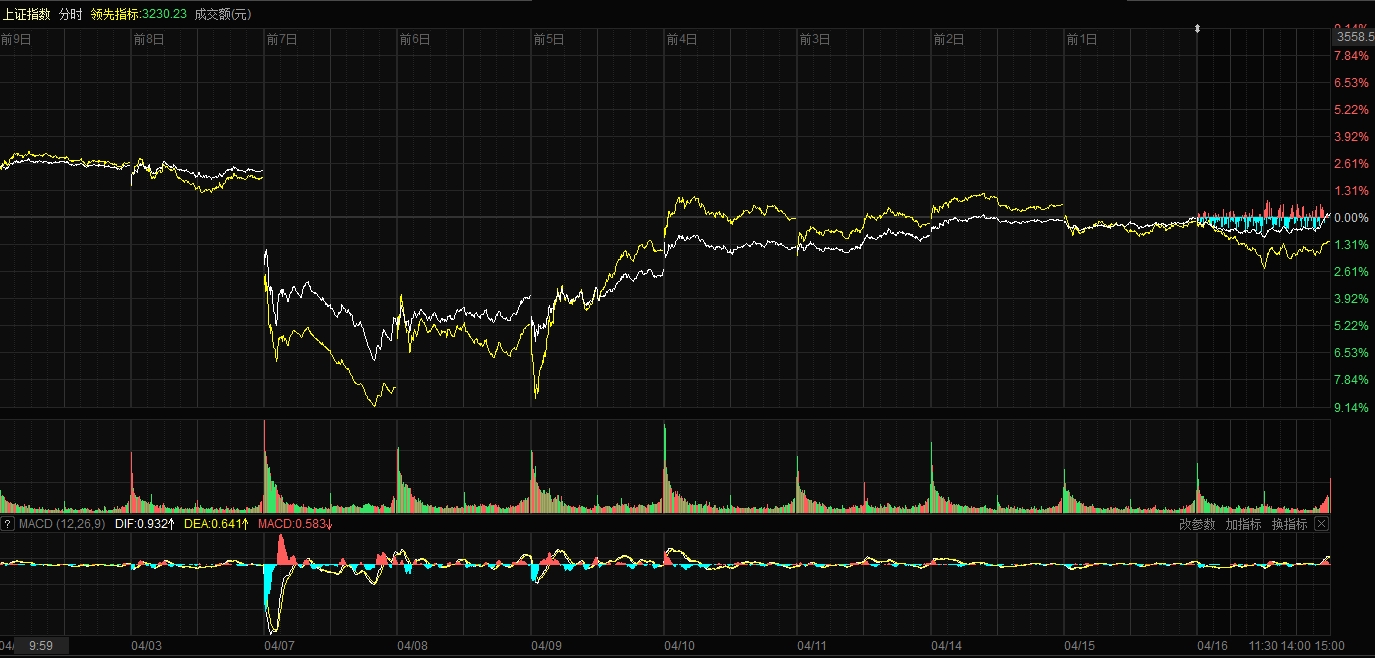Jump to the 前7日 day section
The image size is (1375, 658).
pos(281,40)
